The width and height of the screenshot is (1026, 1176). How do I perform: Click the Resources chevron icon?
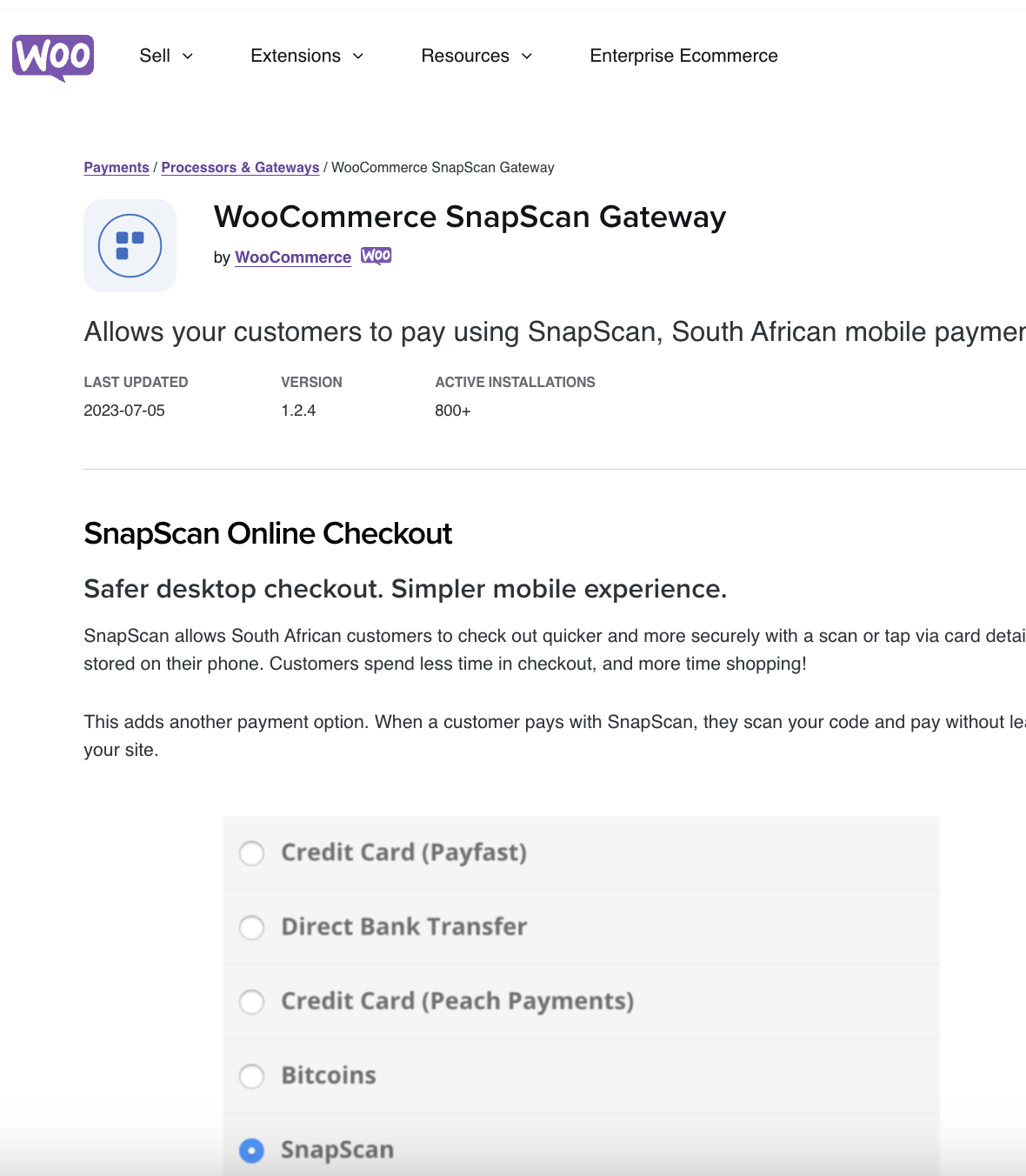[527, 57]
